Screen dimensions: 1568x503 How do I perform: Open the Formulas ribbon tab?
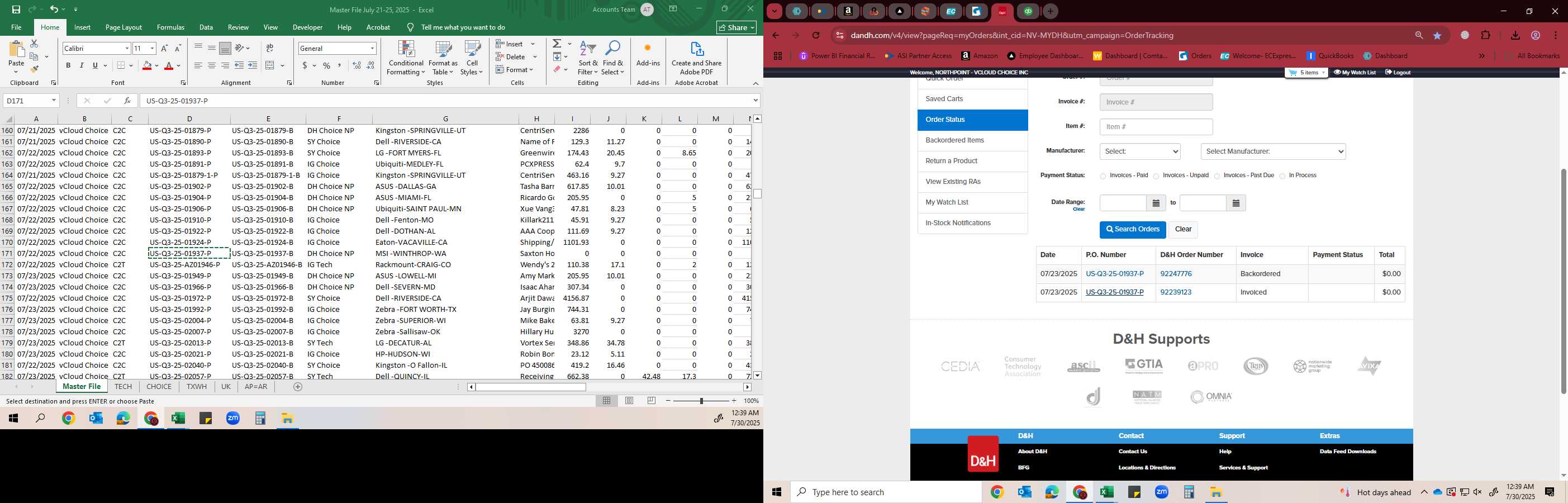tap(170, 27)
